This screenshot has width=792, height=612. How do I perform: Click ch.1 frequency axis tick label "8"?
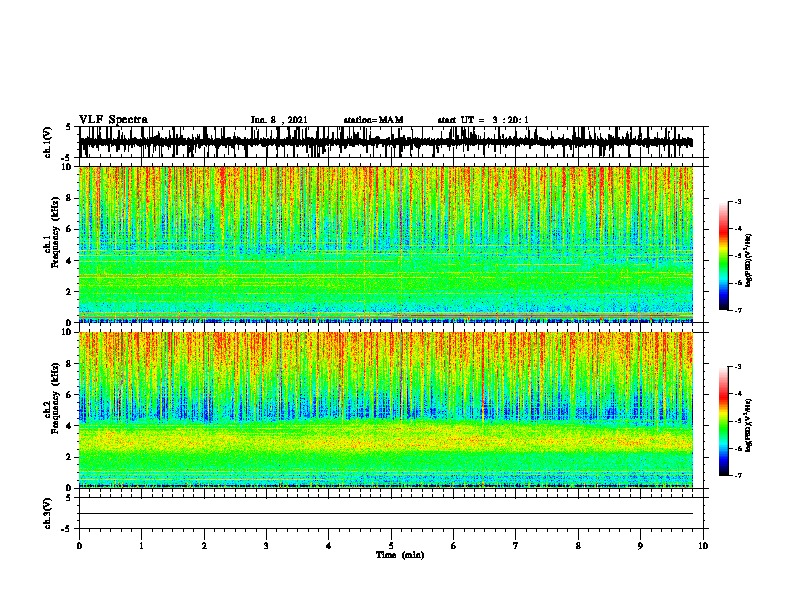(x=70, y=198)
